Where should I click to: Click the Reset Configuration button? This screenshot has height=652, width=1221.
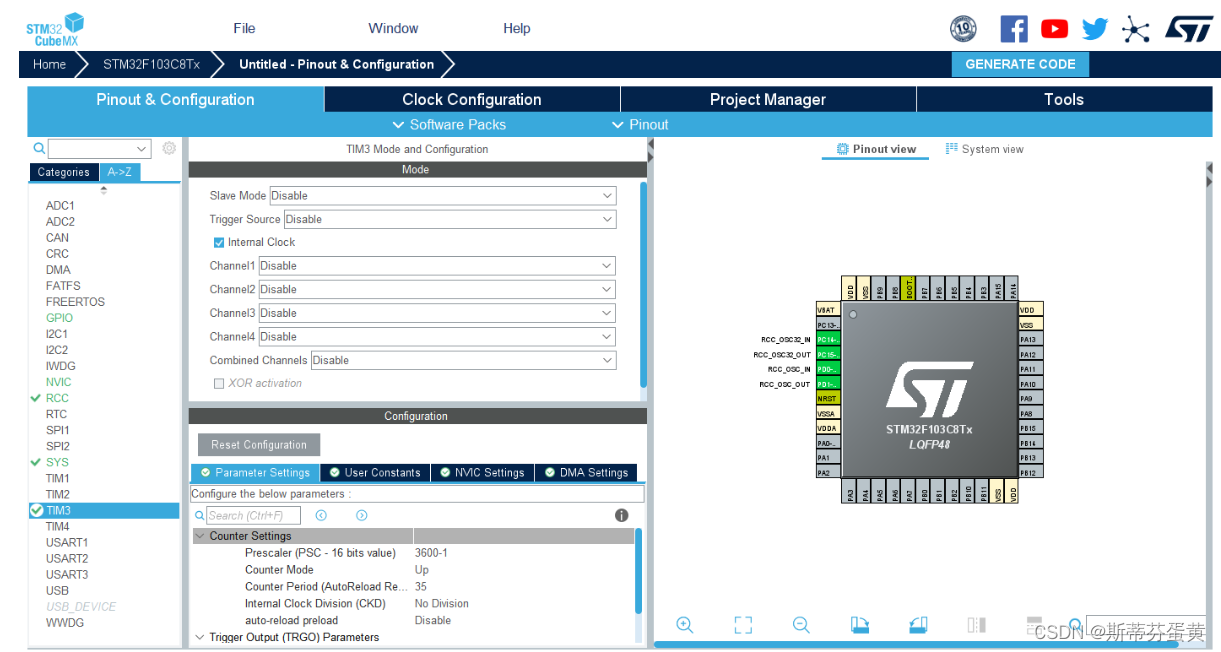click(259, 445)
